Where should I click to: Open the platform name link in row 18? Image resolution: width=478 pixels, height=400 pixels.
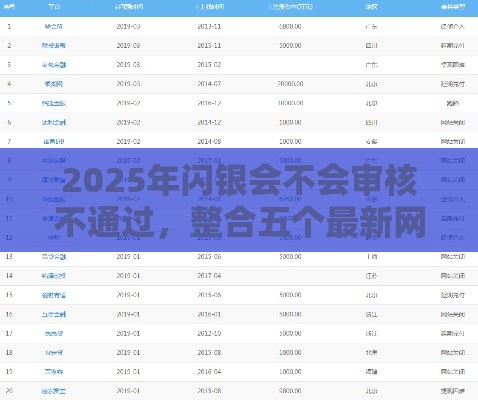(54, 353)
